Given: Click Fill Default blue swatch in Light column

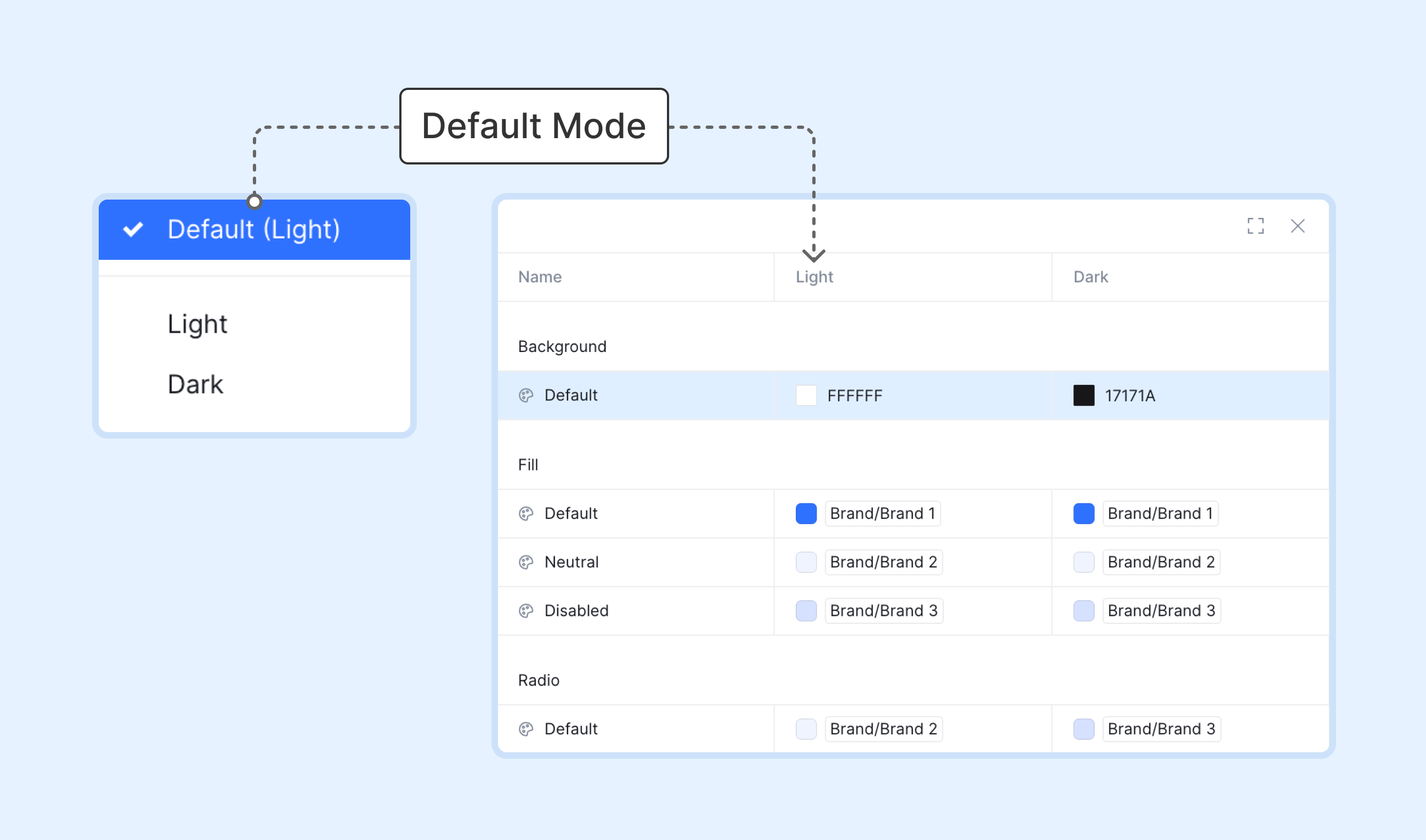Looking at the screenshot, I should click(806, 513).
